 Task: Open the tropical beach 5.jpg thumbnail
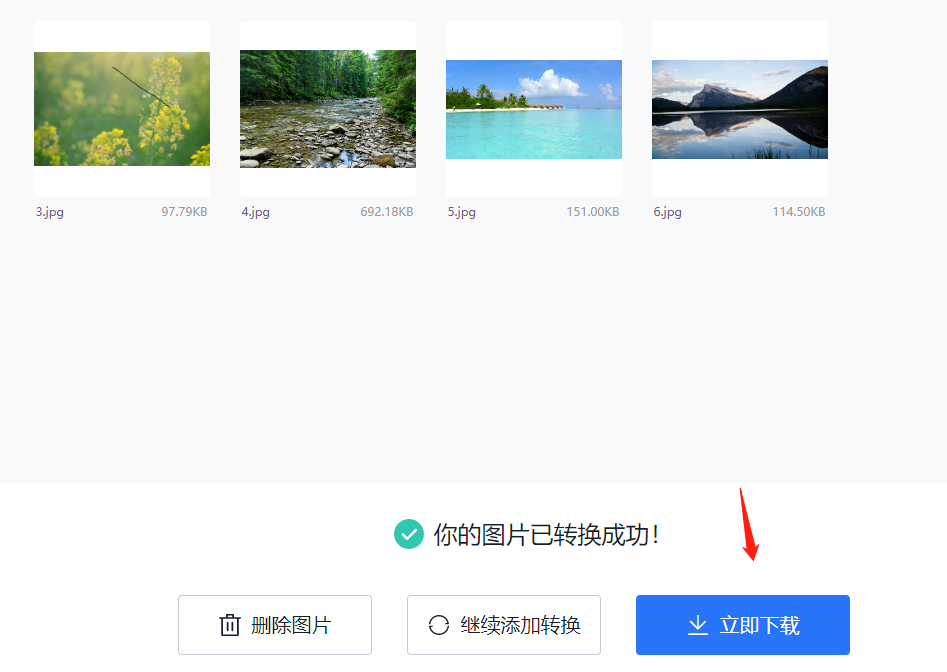[x=534, y=109]
